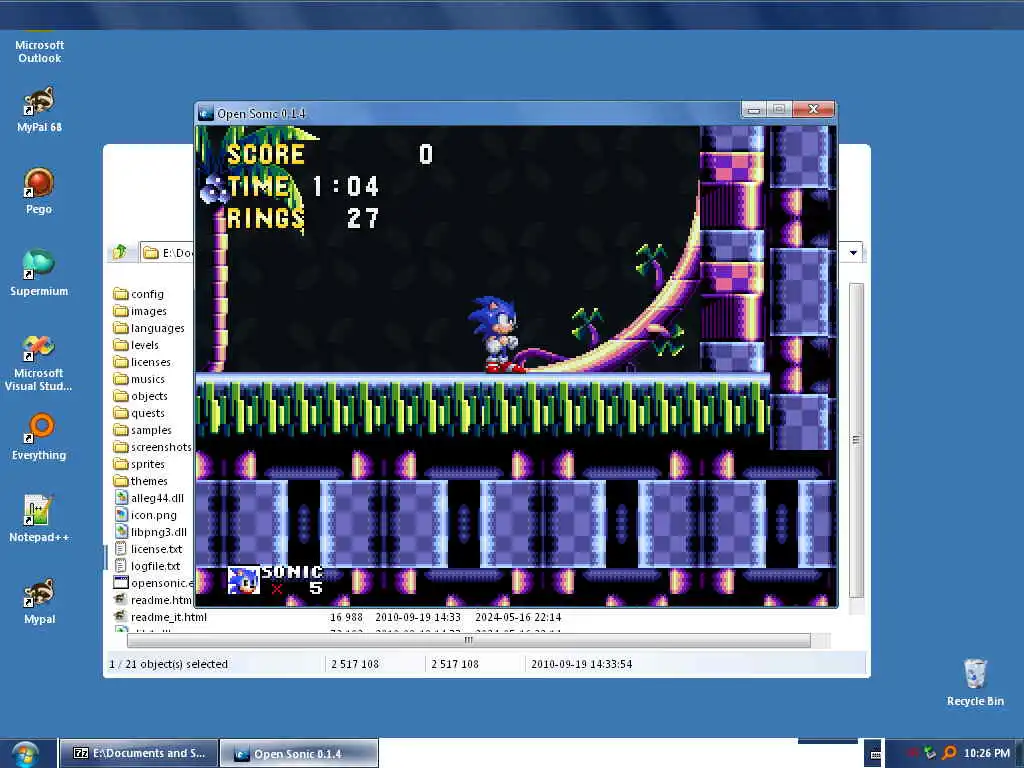Select the samples folder
The image size is (1024, 768).
pyautogui.click(x=142, y=430)
